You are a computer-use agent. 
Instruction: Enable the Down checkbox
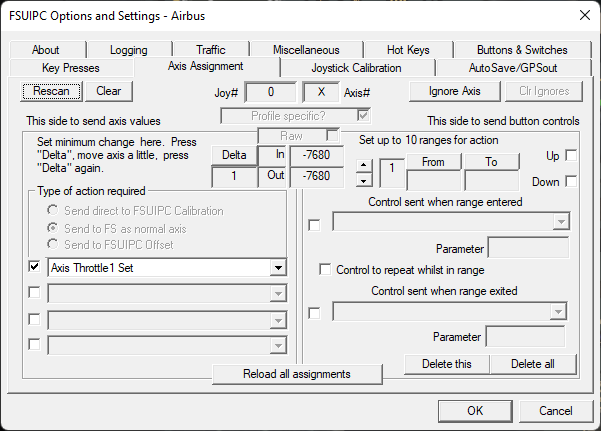click(571, 181)
